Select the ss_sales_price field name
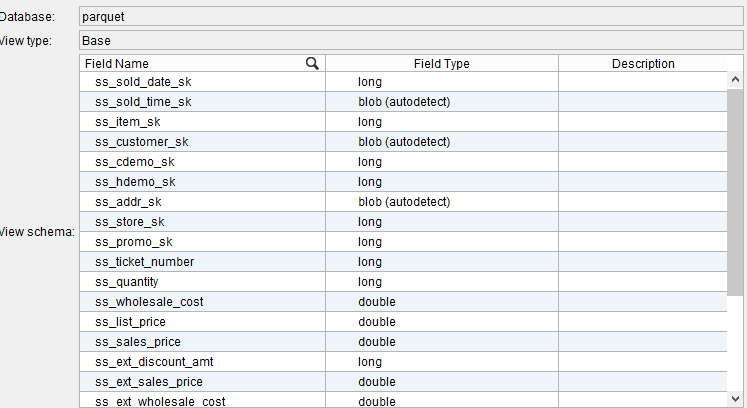The height and width of the screenshot is (408, 747). (138, 342)
